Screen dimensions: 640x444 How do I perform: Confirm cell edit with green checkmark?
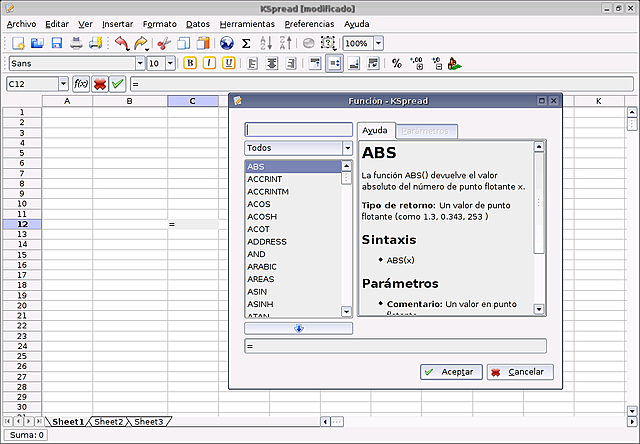118,84
